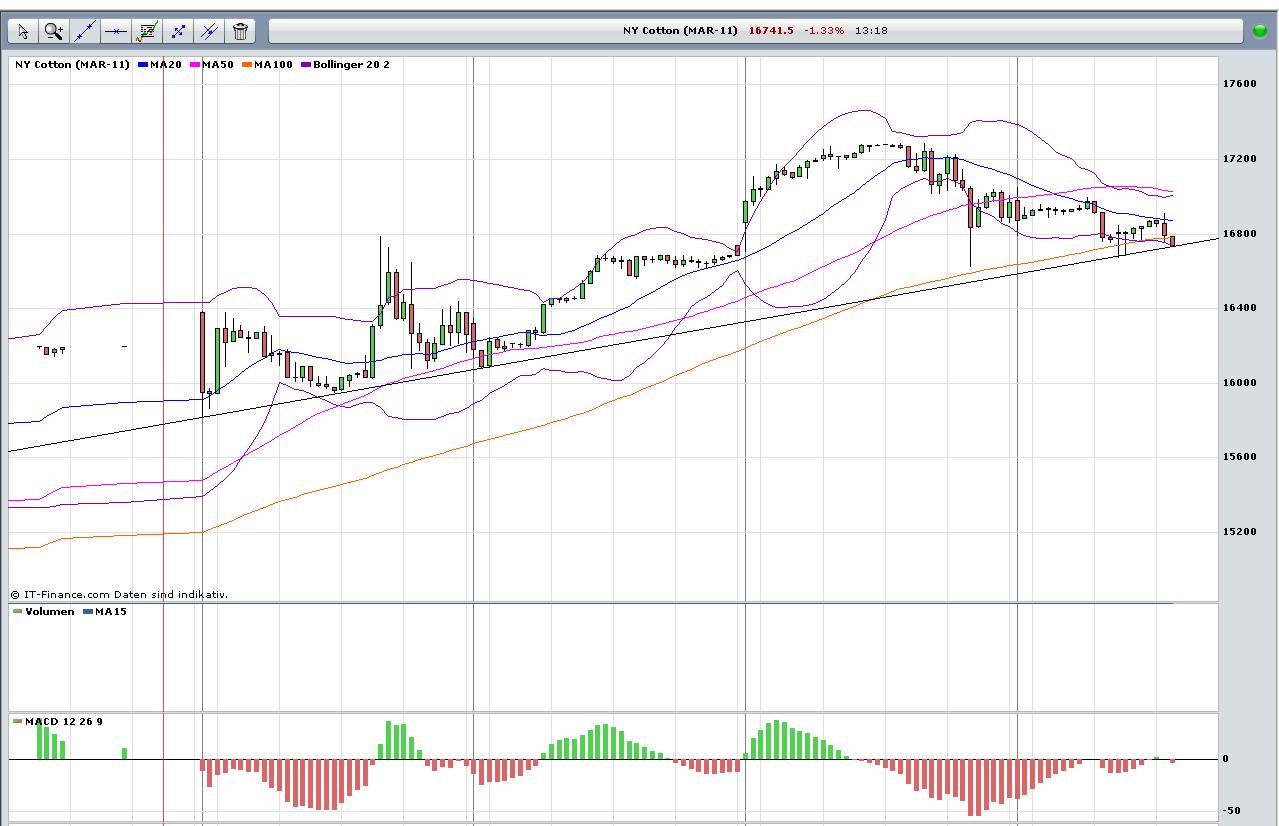
Task: Click the Bollinger 20 2 legend entry
Action: point(350,65)
